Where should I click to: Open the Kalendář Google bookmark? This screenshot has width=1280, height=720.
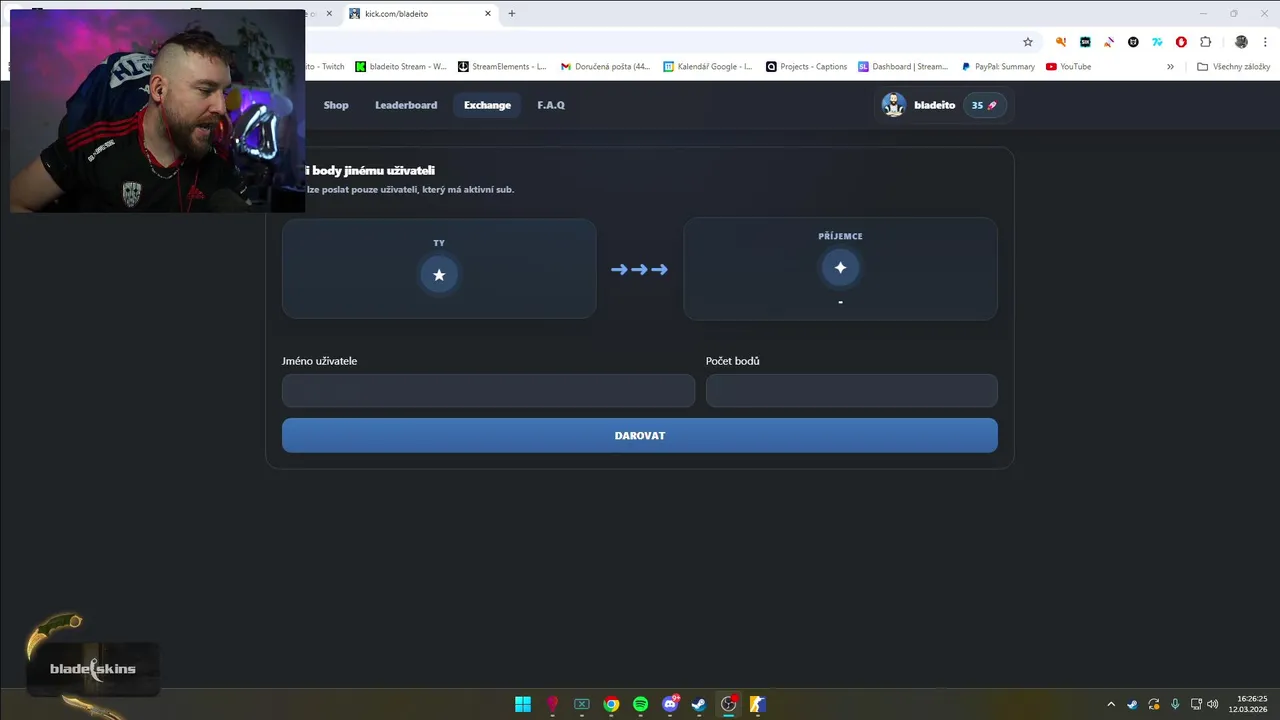click(708, 67)
